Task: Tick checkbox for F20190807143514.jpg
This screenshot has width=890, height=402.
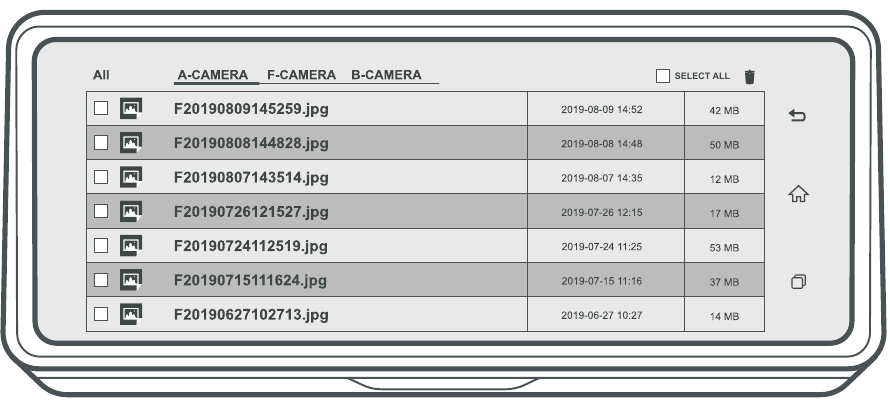Action: pyautogui.click(x=101, y=177)
